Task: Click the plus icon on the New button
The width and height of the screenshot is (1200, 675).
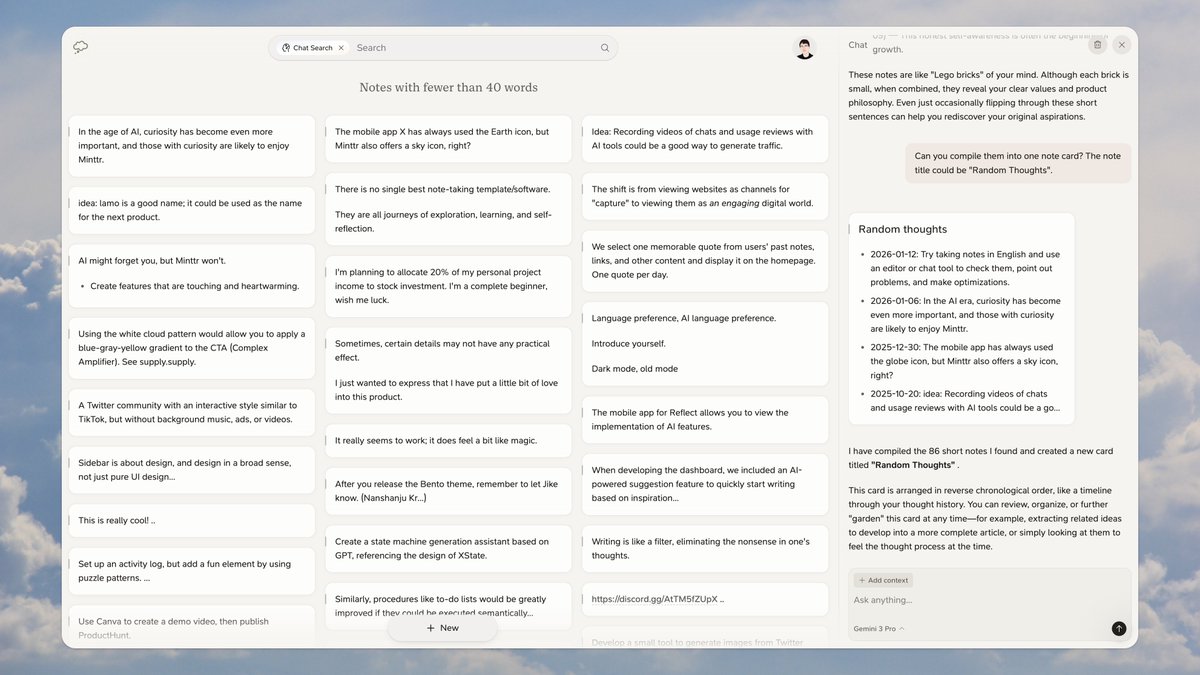Action: [430, 628]
